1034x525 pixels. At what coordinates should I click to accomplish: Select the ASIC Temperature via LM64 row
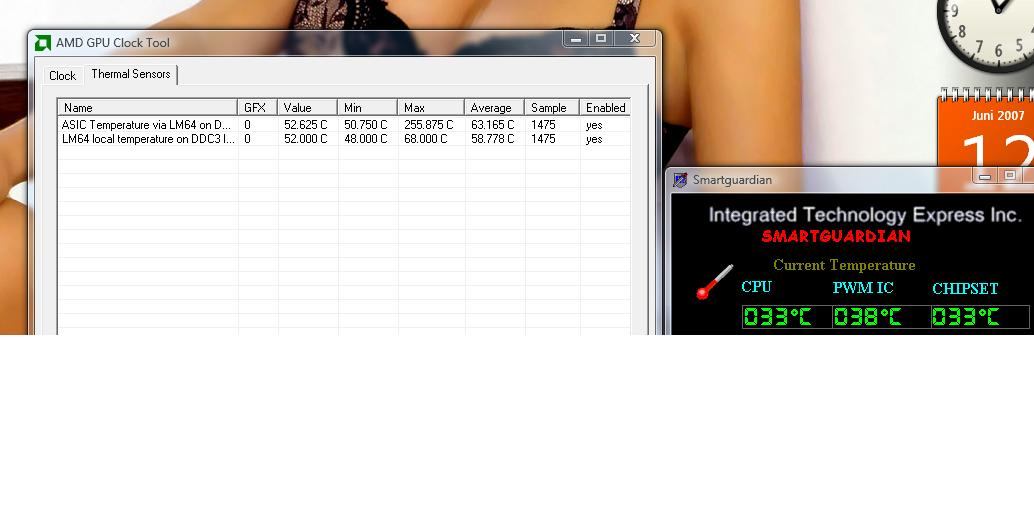pos(344,125)
